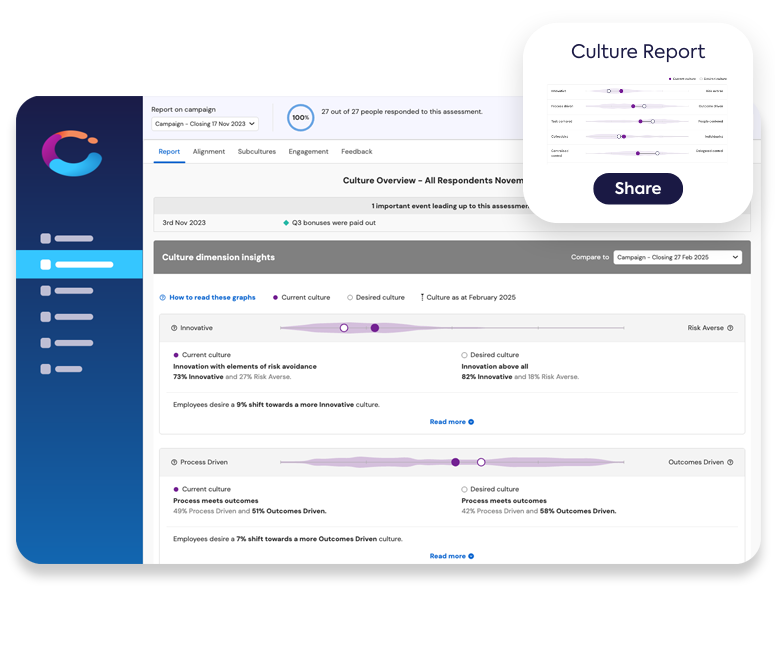
Task: Click the Culture as at February 2025 legend
Action: click(x=468, y=298)
